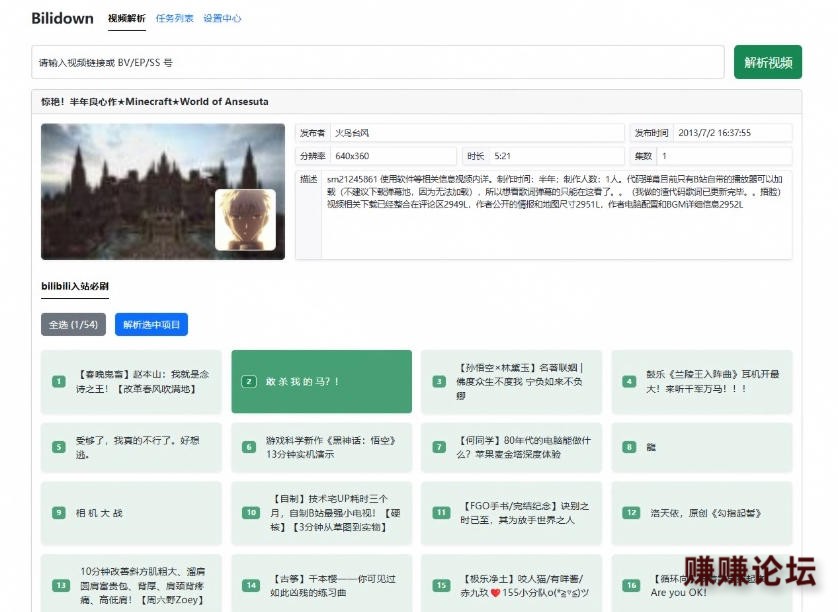Select card 4 鼓乐《兰陵王入阵曲》
Image resolution: width=838 pixels, height=612 pixels.
tap(702, 382)
